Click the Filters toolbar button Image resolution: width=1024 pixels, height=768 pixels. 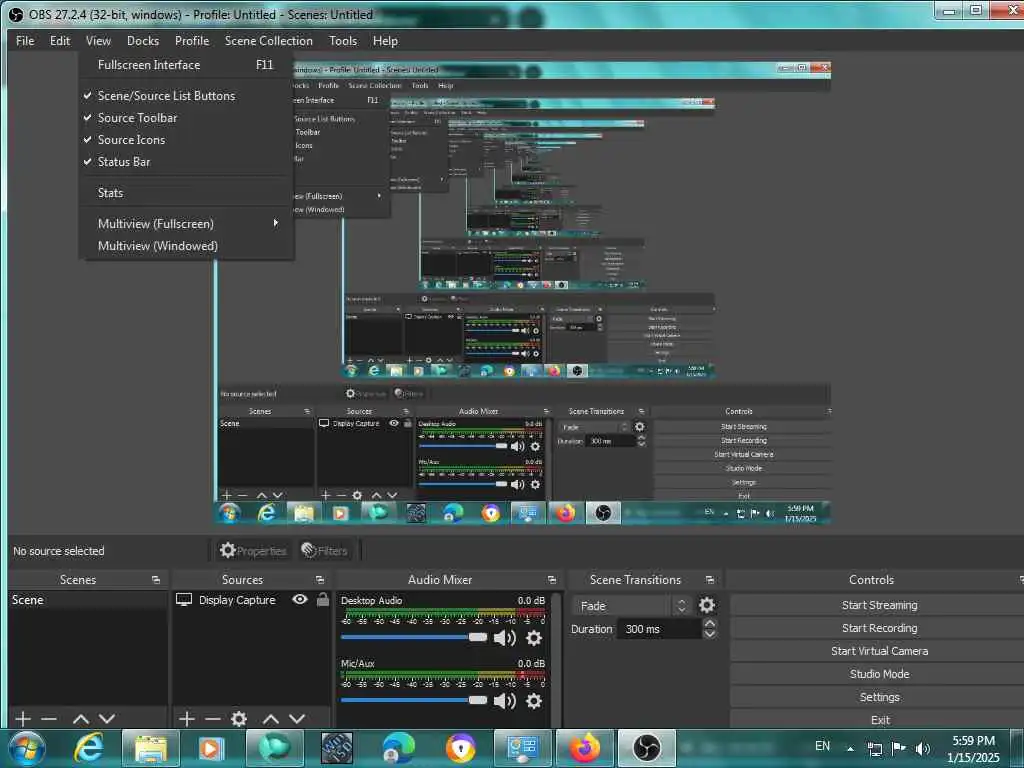point(325,551)
